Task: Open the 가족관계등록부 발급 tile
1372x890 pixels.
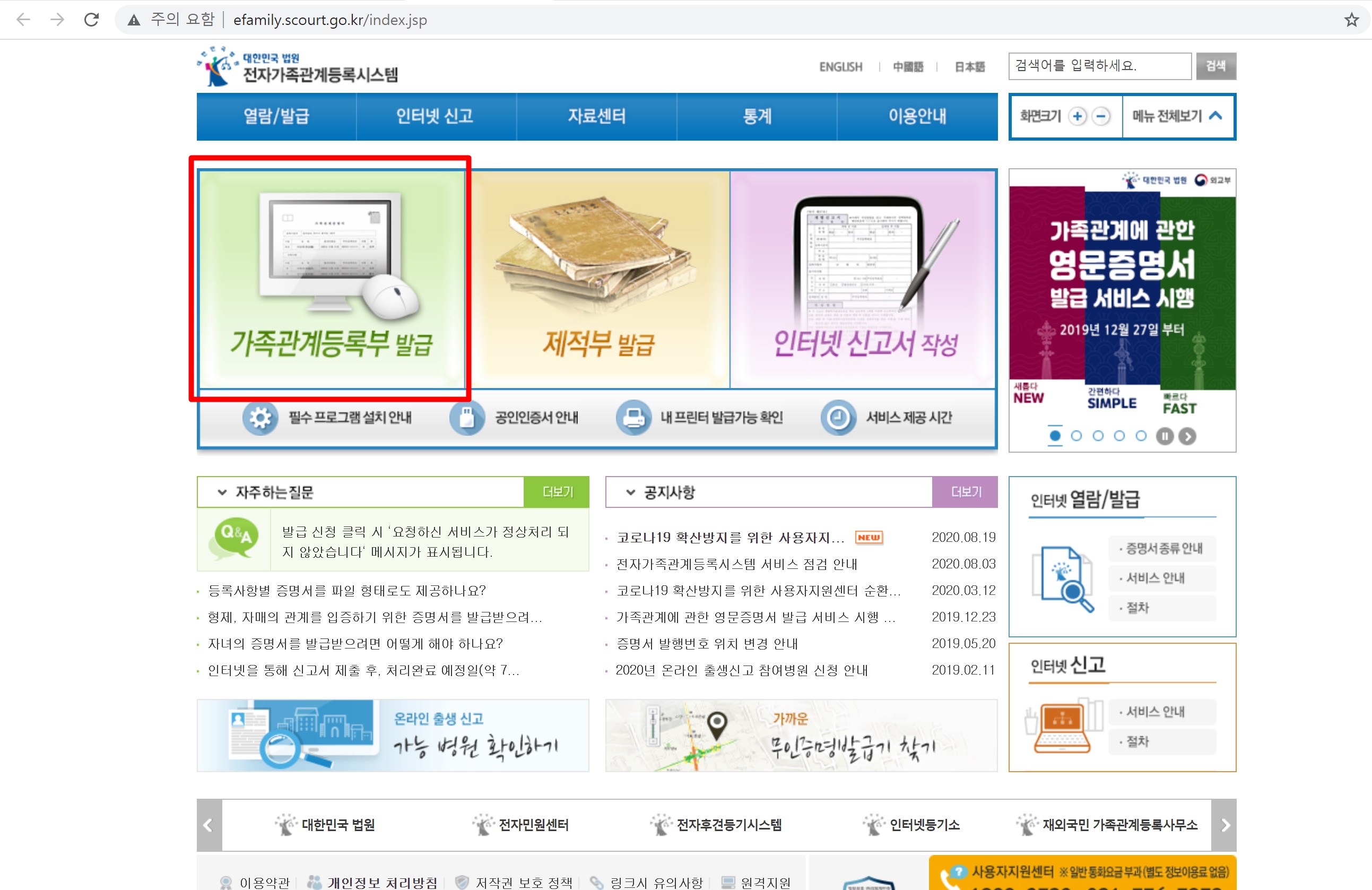Action: pyautogui.click(x=332, y=279)
